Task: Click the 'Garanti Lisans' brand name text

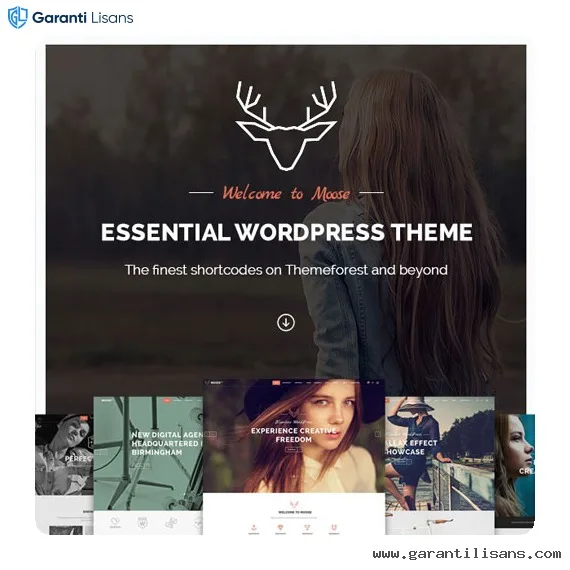Action: (83, 17)
